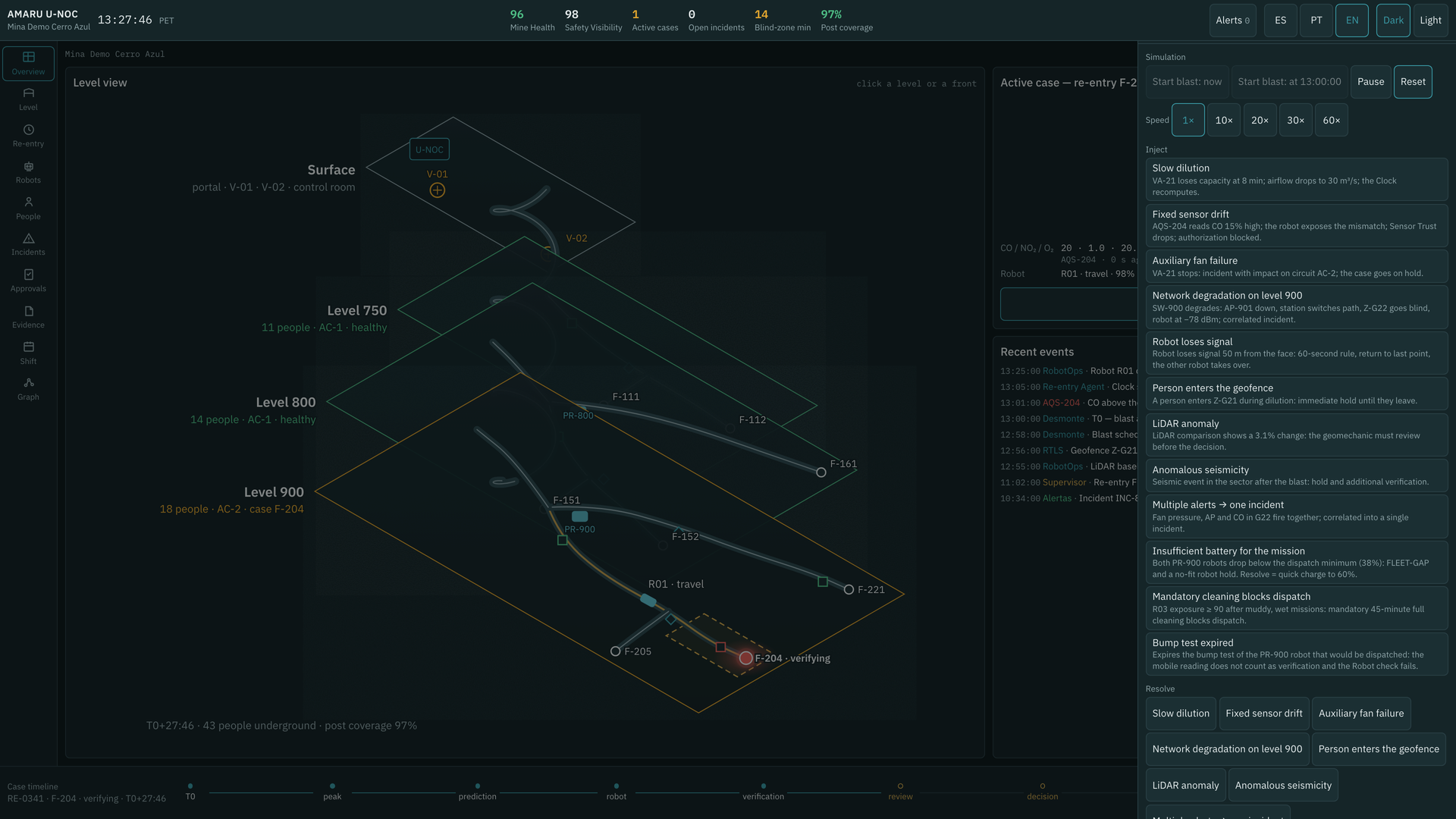Screen dimensions: 1456x819
Task: Click Start blast: at 13:00:00
Action: click(1289, 82)
